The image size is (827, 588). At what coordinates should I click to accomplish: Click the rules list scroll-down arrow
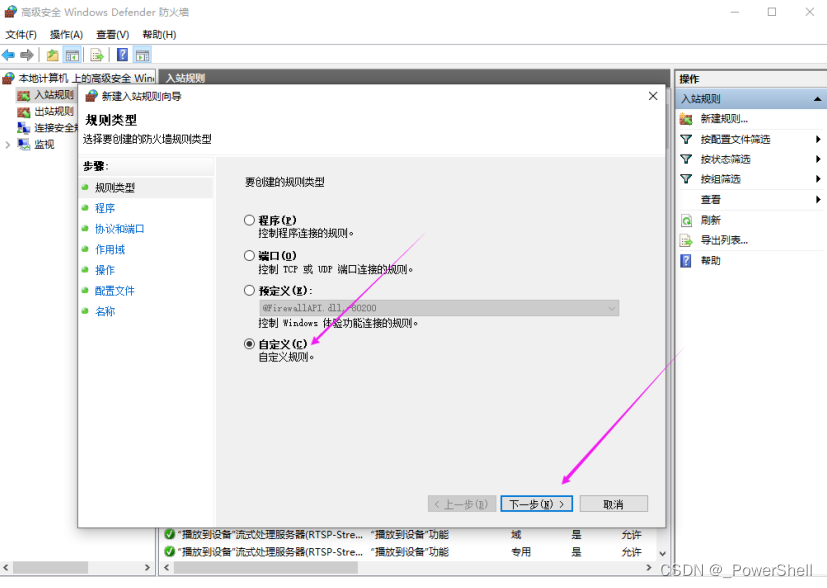pyautogui.click(x=662, y=554)
